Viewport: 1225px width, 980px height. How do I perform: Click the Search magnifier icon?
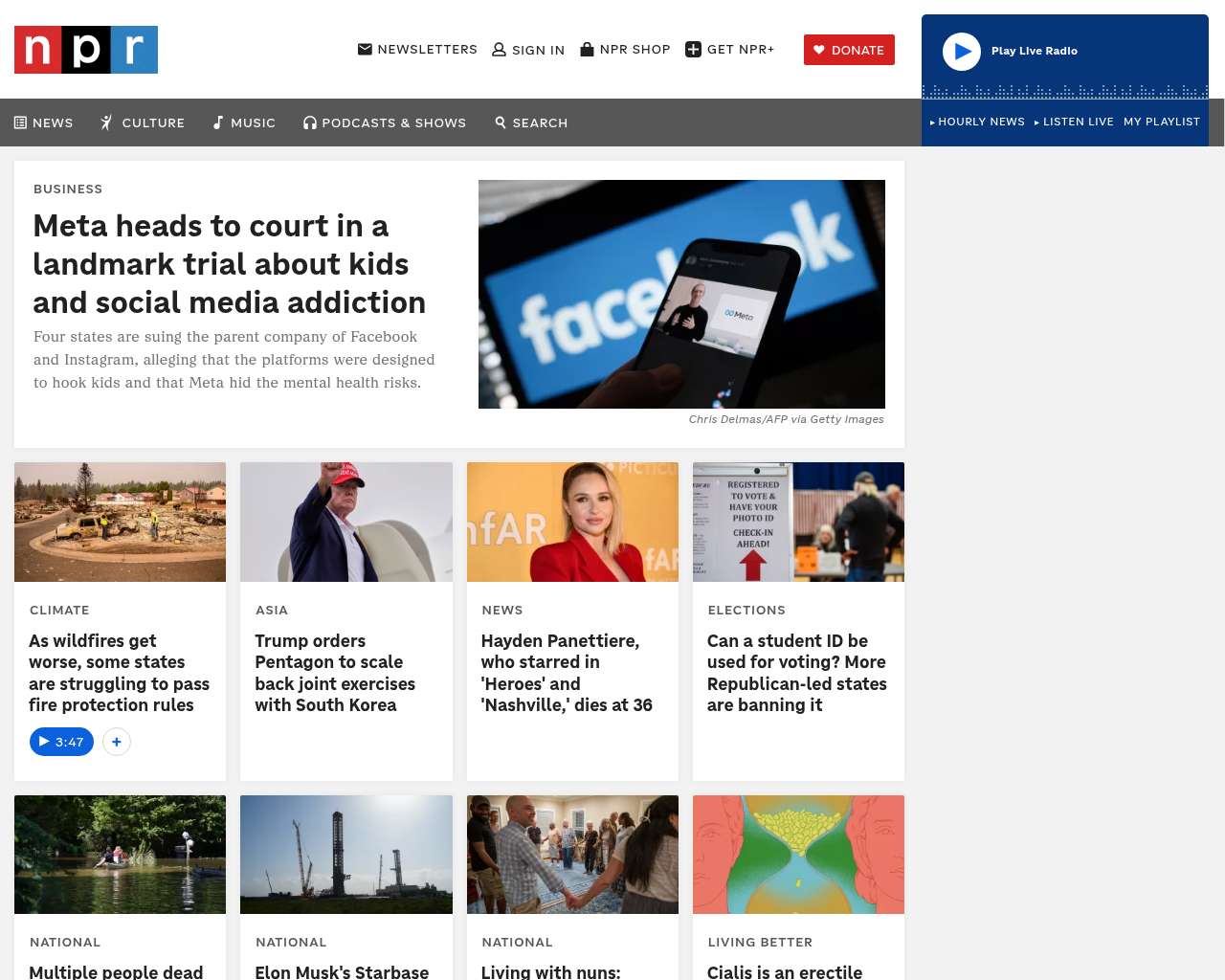(x=501, y=122)
